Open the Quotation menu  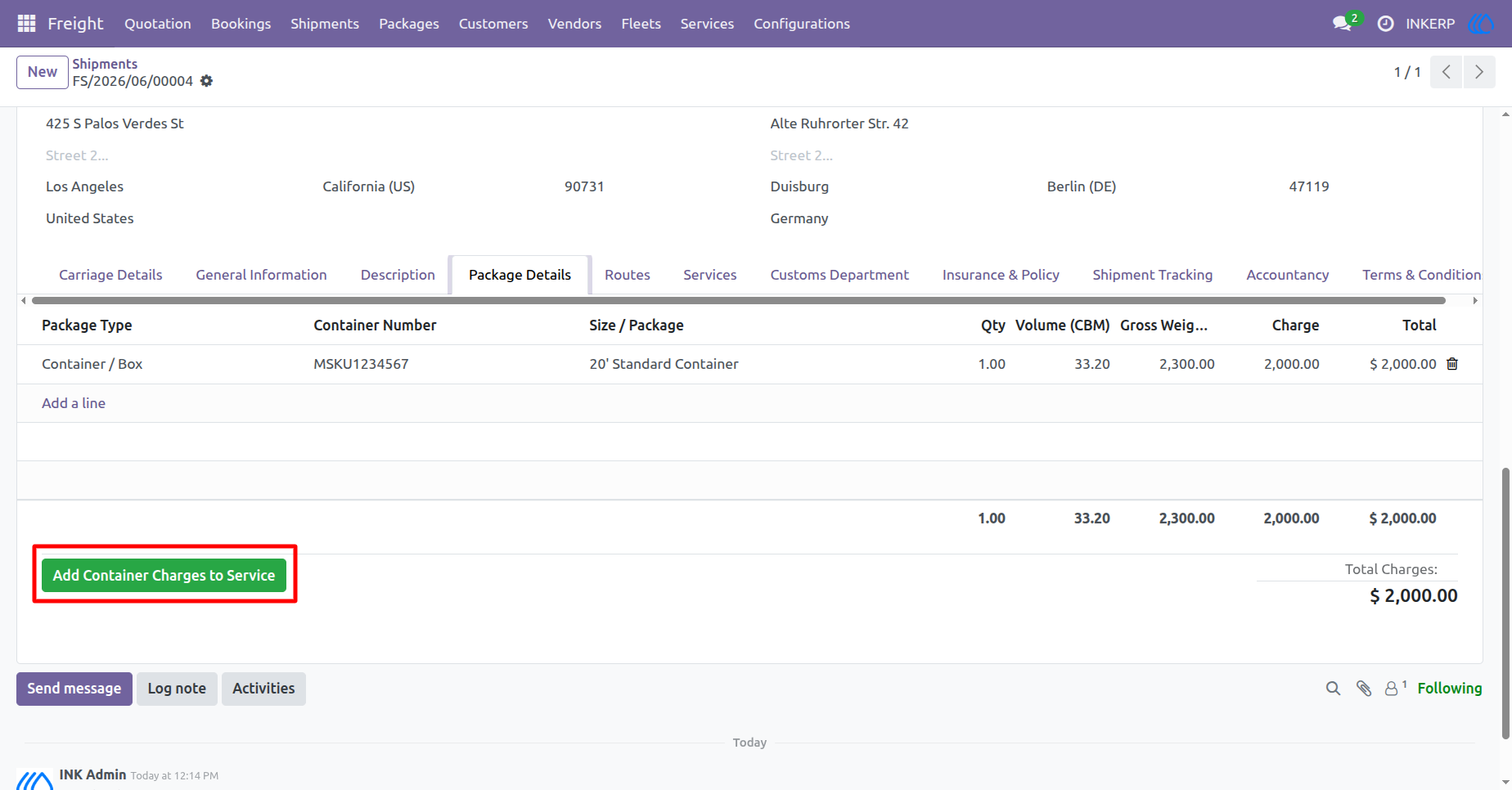click(158, 24)
